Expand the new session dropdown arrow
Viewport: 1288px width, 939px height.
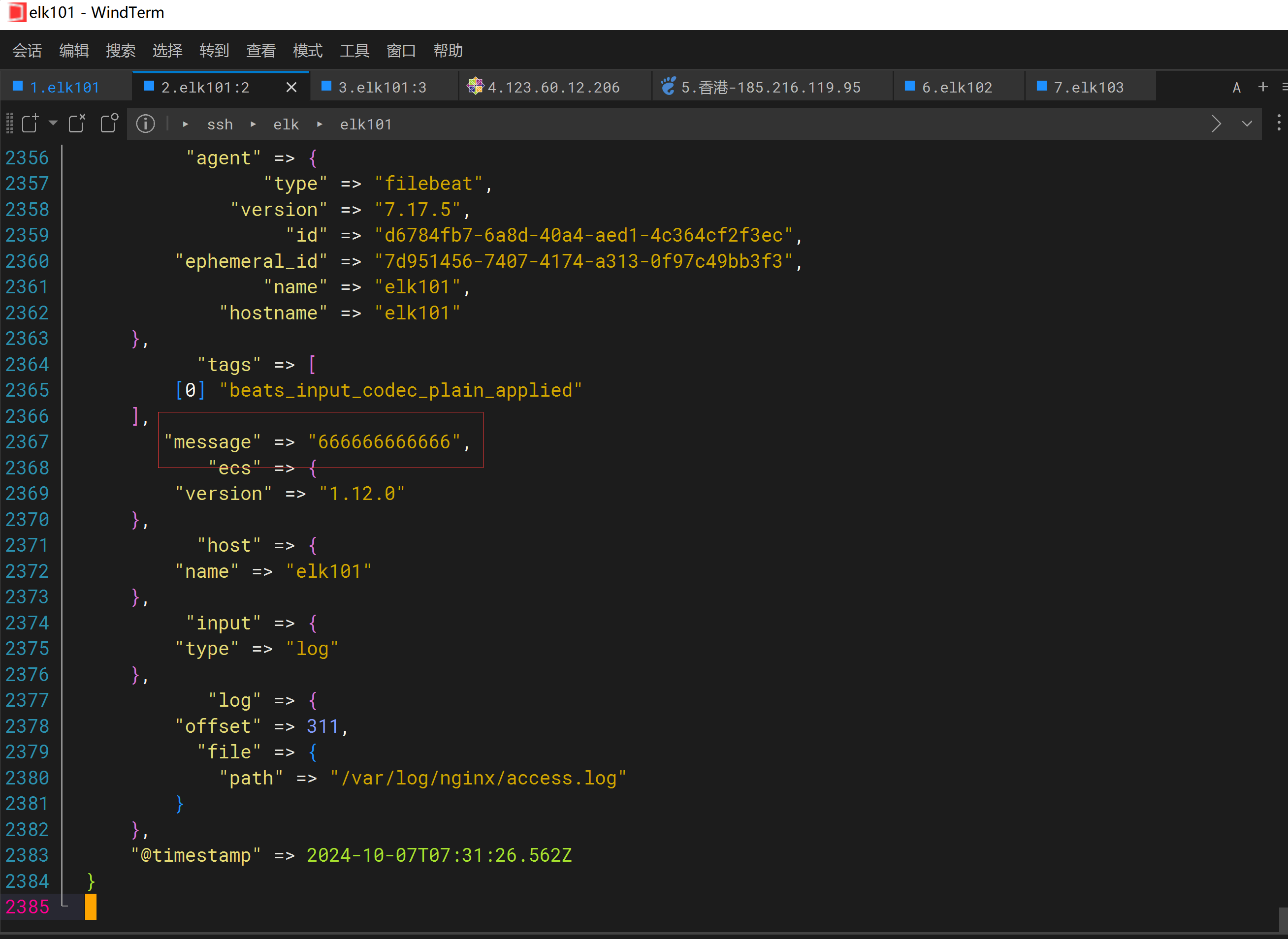tap(53, 123)
